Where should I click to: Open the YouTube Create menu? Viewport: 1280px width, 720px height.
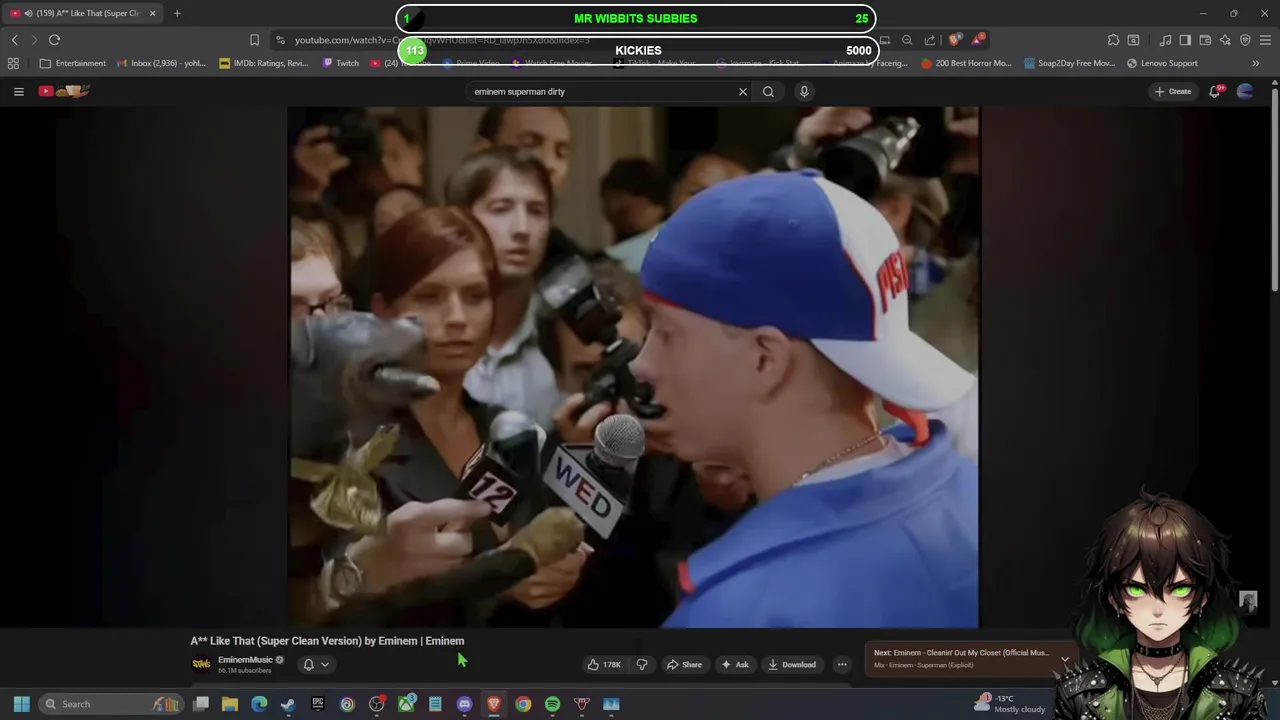(1173, 91)
